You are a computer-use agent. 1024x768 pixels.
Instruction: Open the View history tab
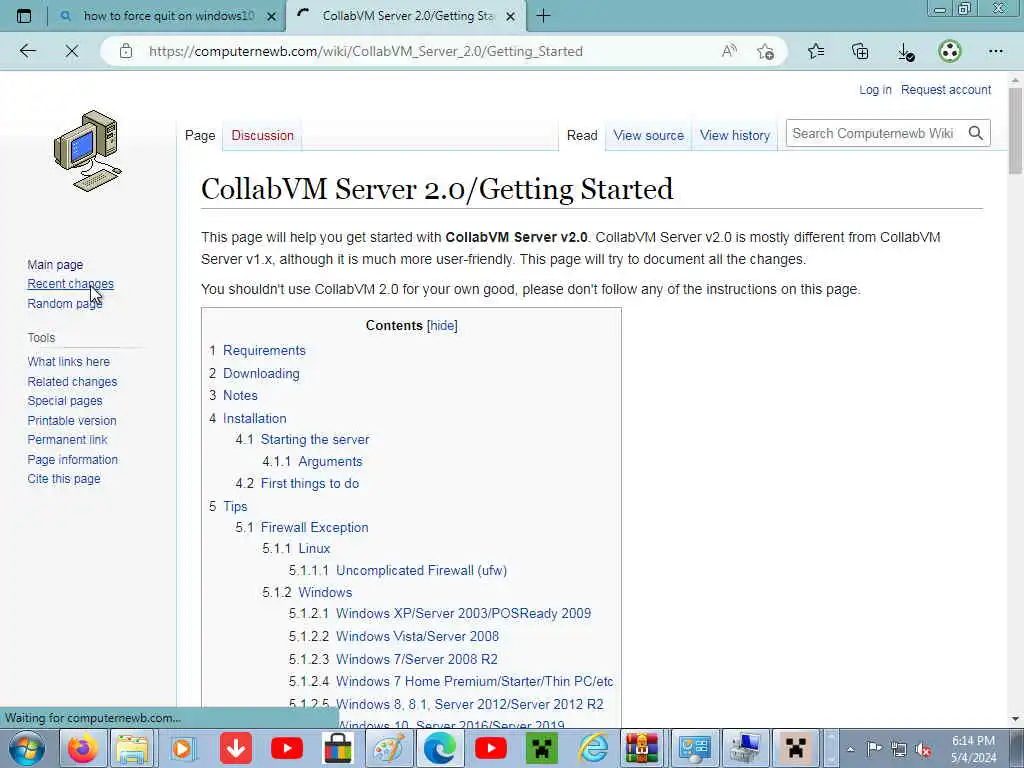pyautogui.click(x=735, y=135)
